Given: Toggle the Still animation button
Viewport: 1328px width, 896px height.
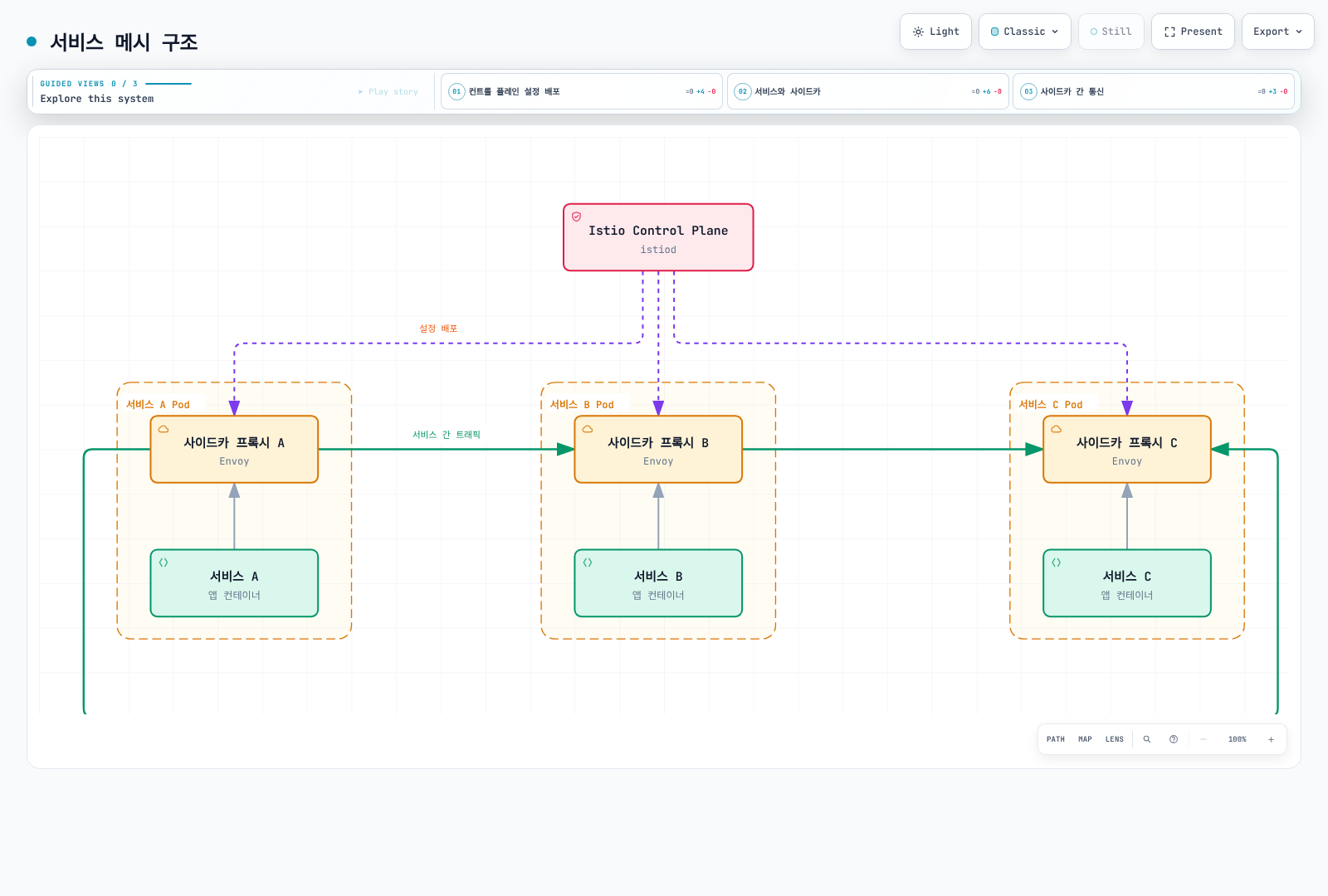Looking at the screenshot, I should pos(1111,32).
